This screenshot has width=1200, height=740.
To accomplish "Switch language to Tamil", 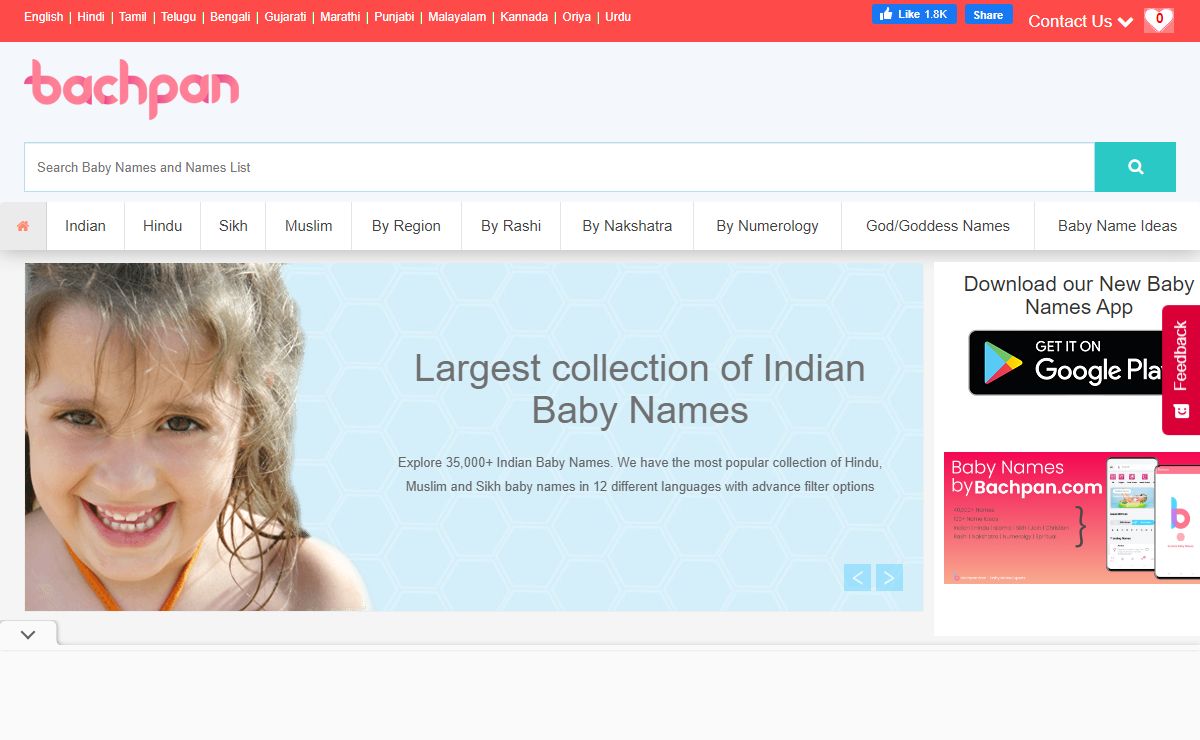I will (133, 17).
